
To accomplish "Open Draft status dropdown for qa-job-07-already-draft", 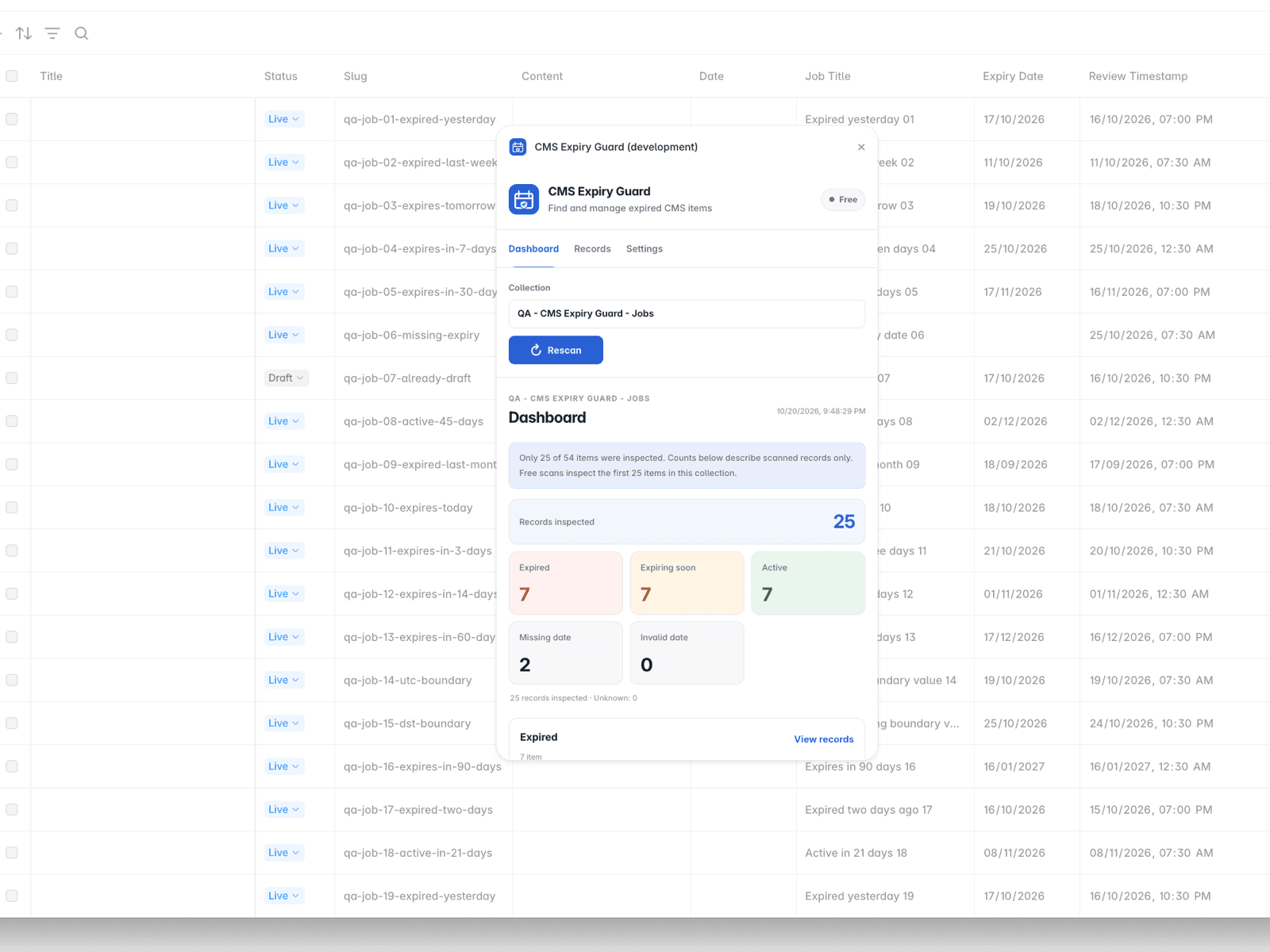I will 287,378.
